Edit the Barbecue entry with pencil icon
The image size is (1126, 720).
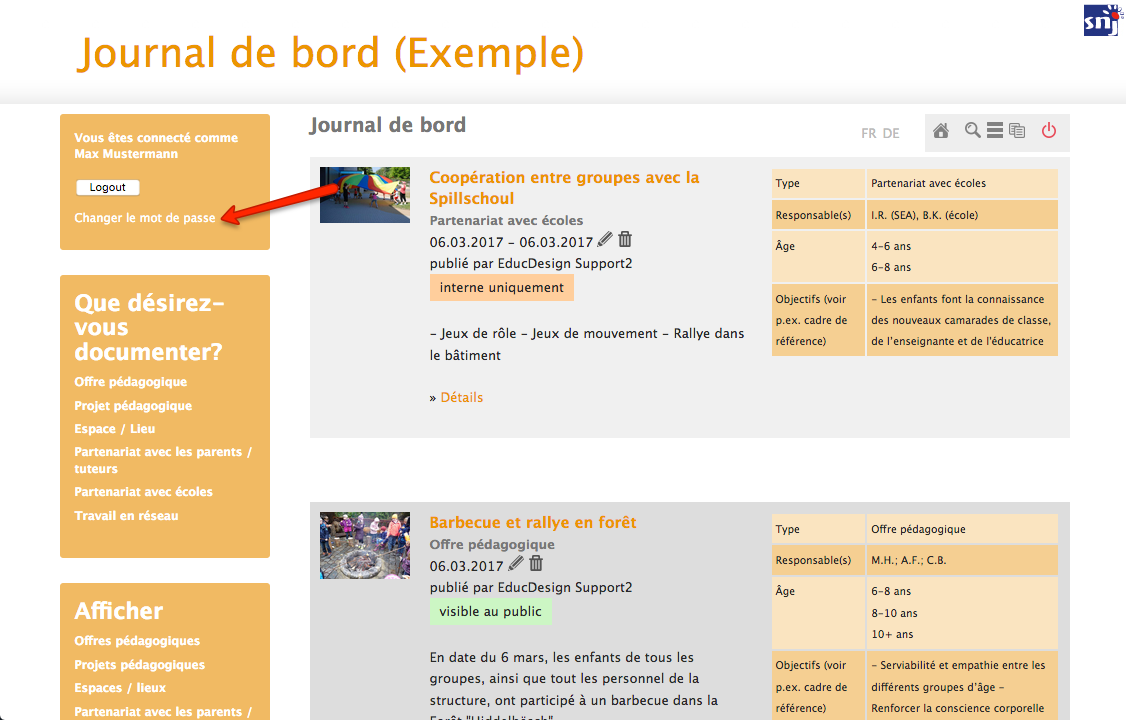516,564
